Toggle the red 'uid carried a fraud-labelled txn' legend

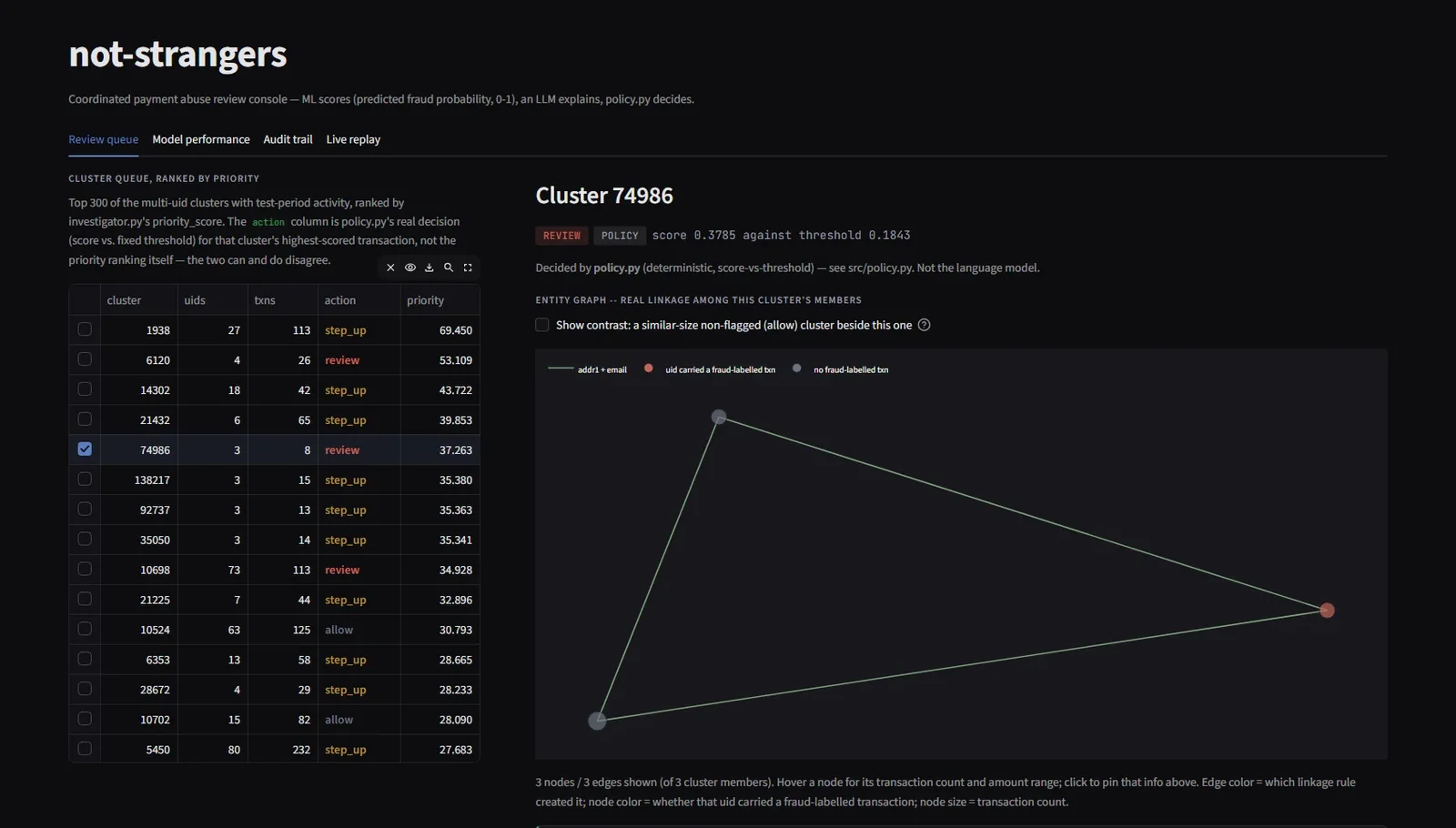pyautogui.click(x=711, y=369)
